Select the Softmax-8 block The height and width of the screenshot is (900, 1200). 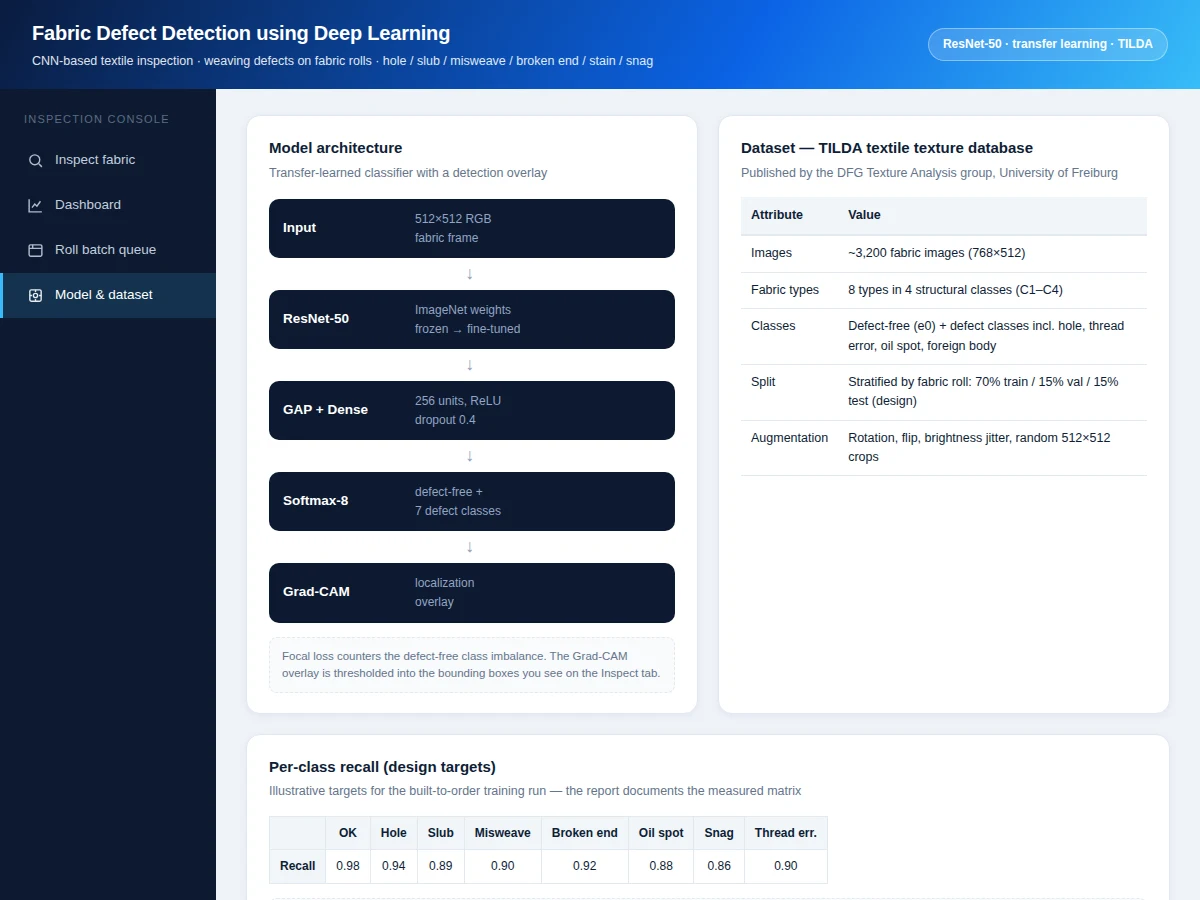click(x=472, y=501)
